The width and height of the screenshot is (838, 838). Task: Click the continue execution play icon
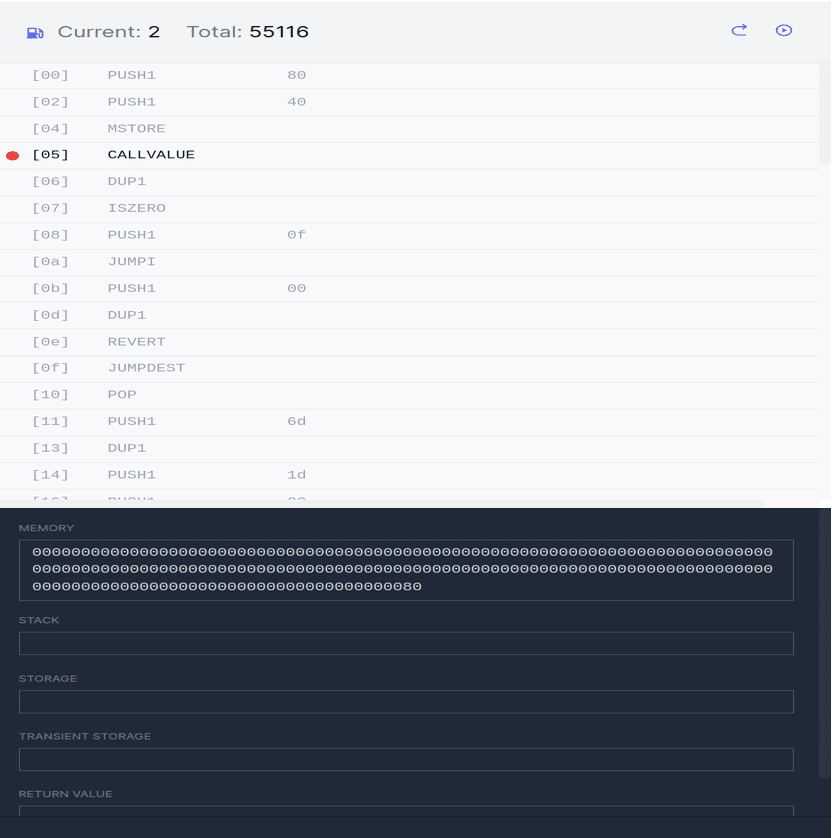pos(783,30)
